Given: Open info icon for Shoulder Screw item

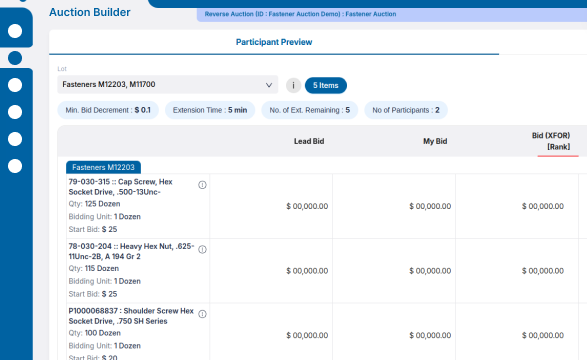Looking at the screenshot, I should (202, 314).
